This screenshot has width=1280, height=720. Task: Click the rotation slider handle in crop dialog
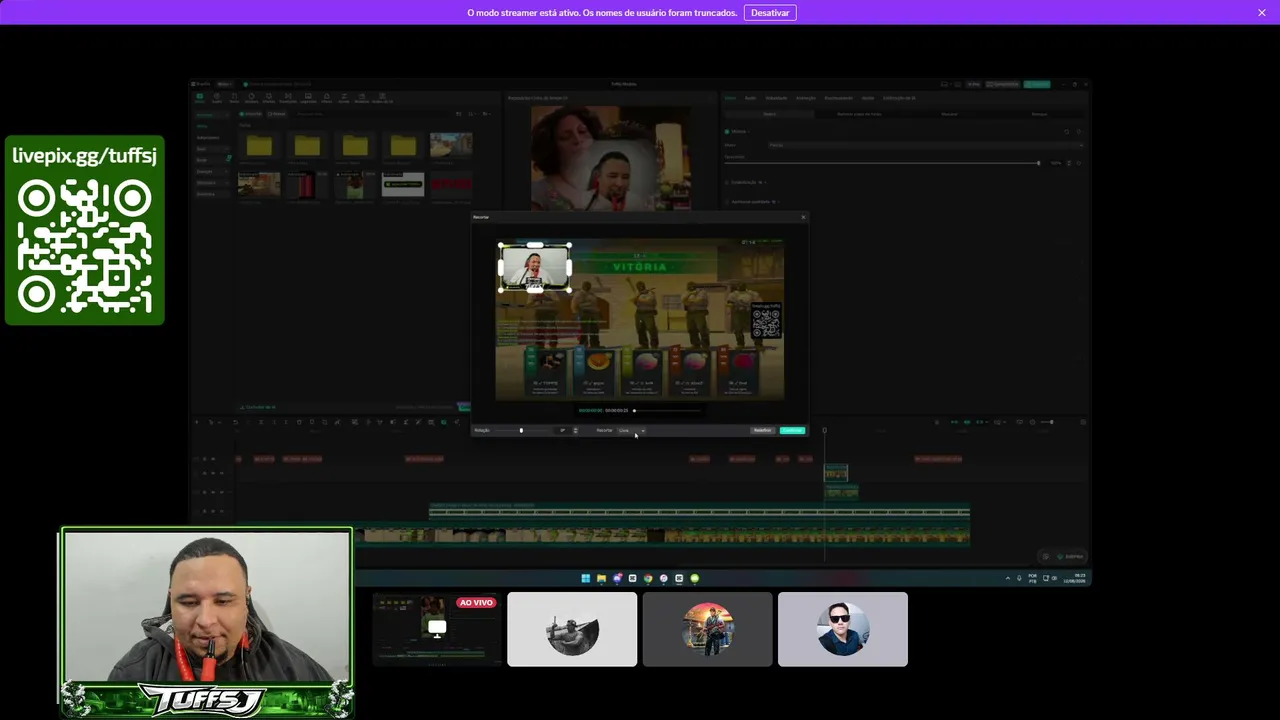(x=521, y=431)
